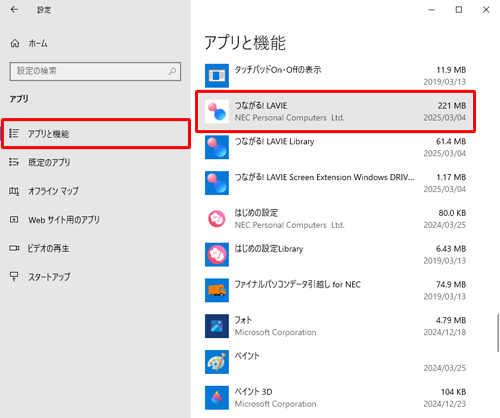Viewport: 500px width, 418px height.
Task: Open アプリと機能 in the sidebar
Action: coord(96,134)
